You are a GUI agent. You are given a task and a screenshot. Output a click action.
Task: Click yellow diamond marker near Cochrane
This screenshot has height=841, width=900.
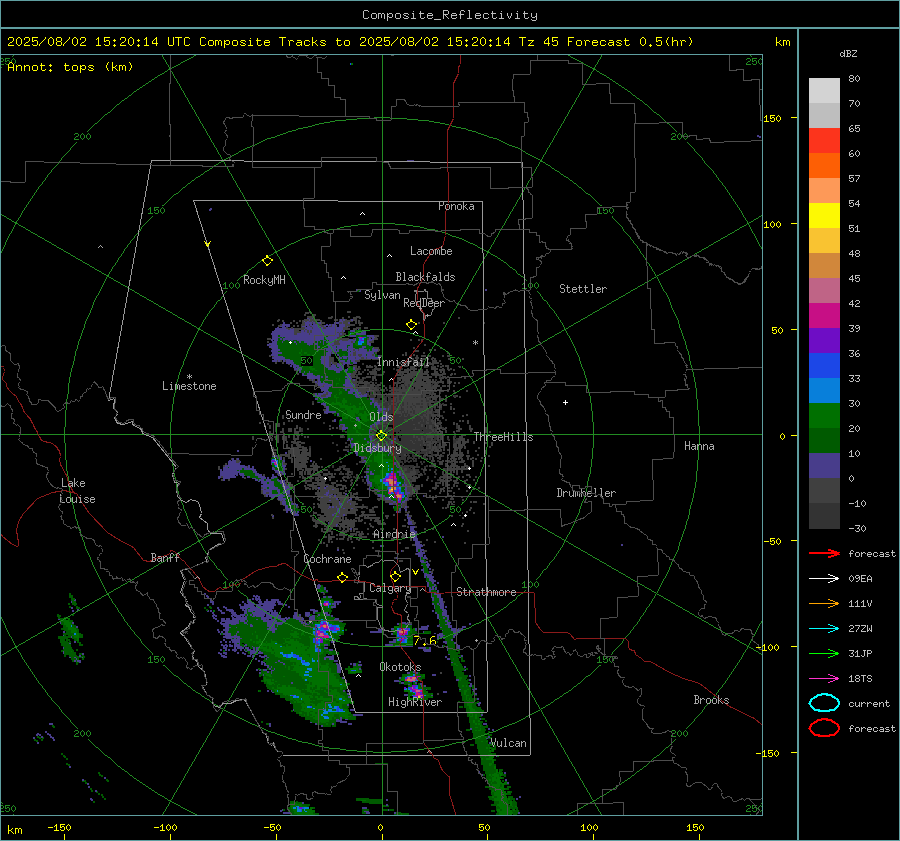(343, 577)
